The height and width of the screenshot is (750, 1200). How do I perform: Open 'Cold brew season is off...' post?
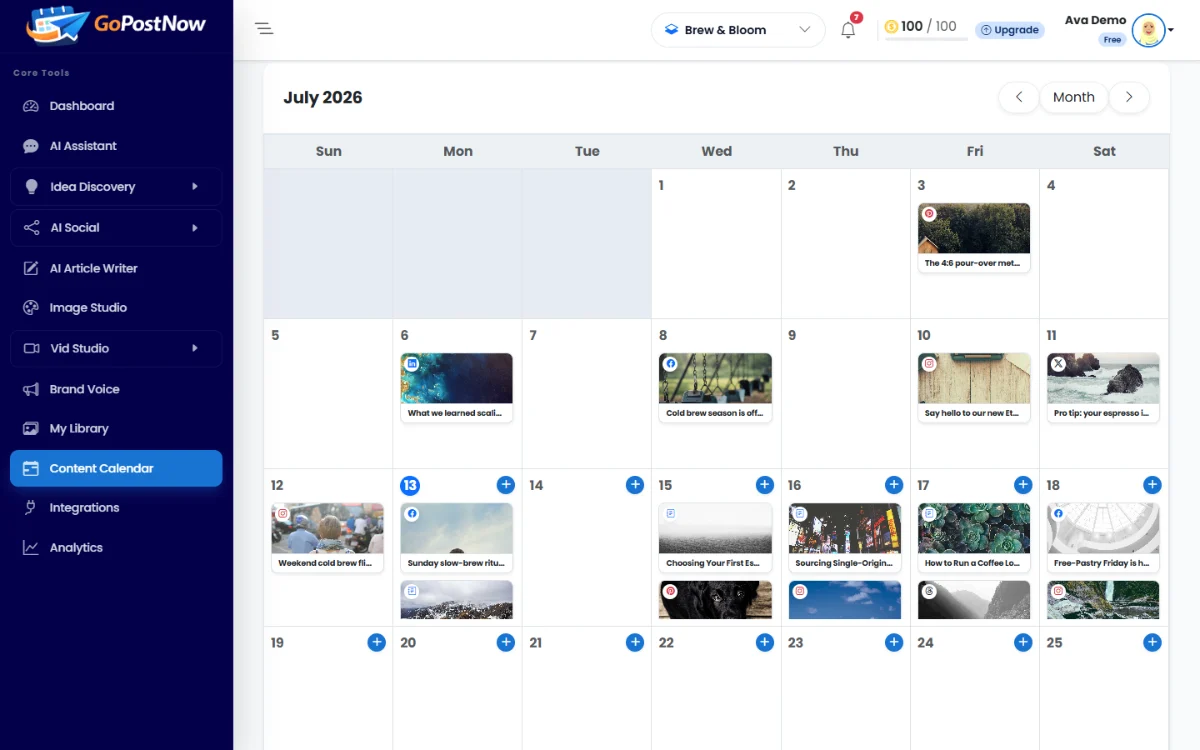[715, 388]
